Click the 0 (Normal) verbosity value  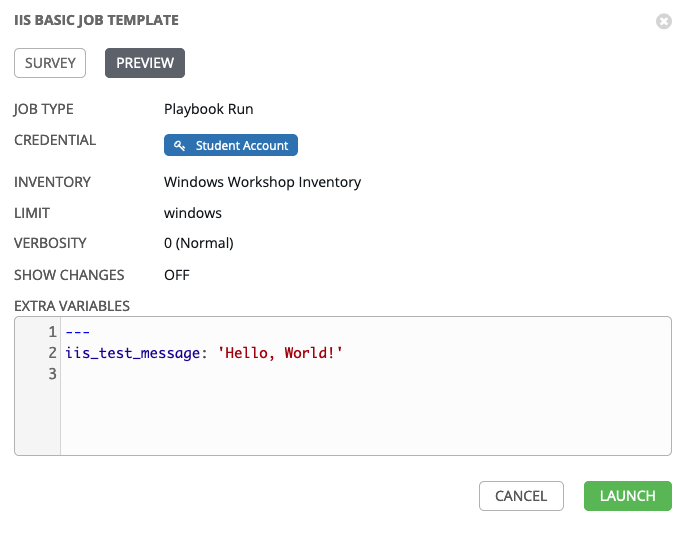pos(198,243)
